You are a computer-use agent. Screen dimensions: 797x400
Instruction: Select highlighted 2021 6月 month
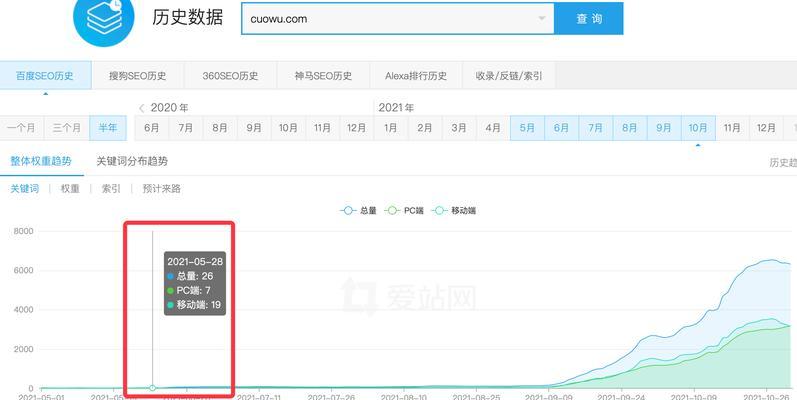click(x=561, y=128)
